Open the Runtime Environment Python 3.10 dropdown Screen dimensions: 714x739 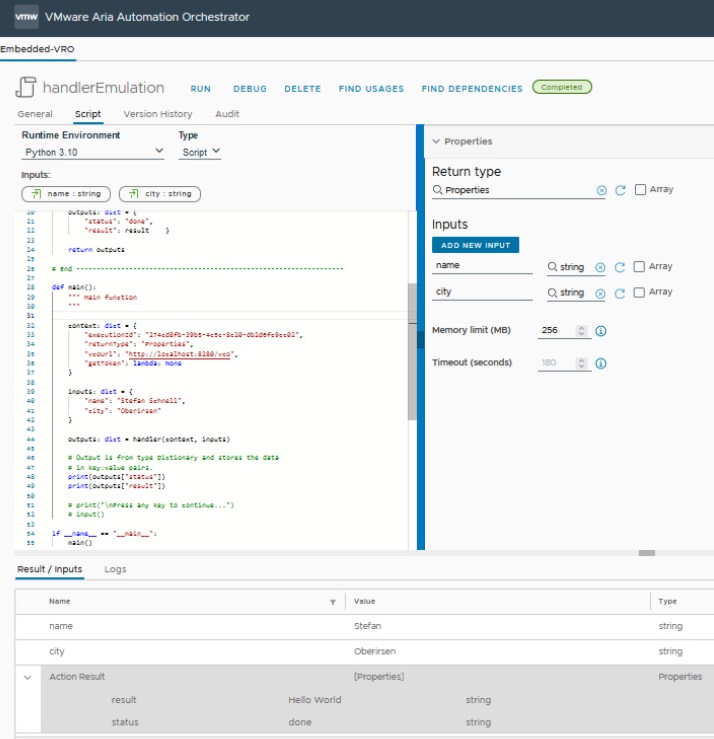coord(93,152)
